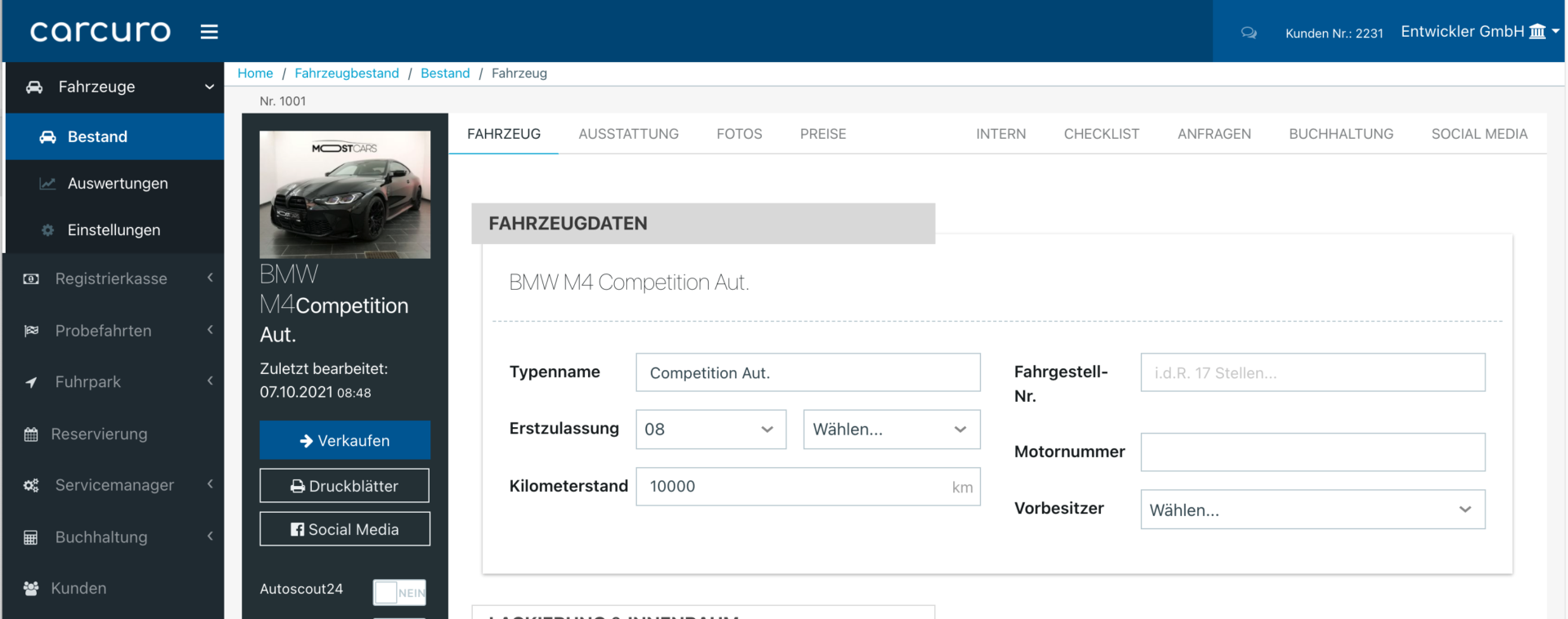
Task: Select Einstellungen in the sidebar
Action: [x=115, y=230]
